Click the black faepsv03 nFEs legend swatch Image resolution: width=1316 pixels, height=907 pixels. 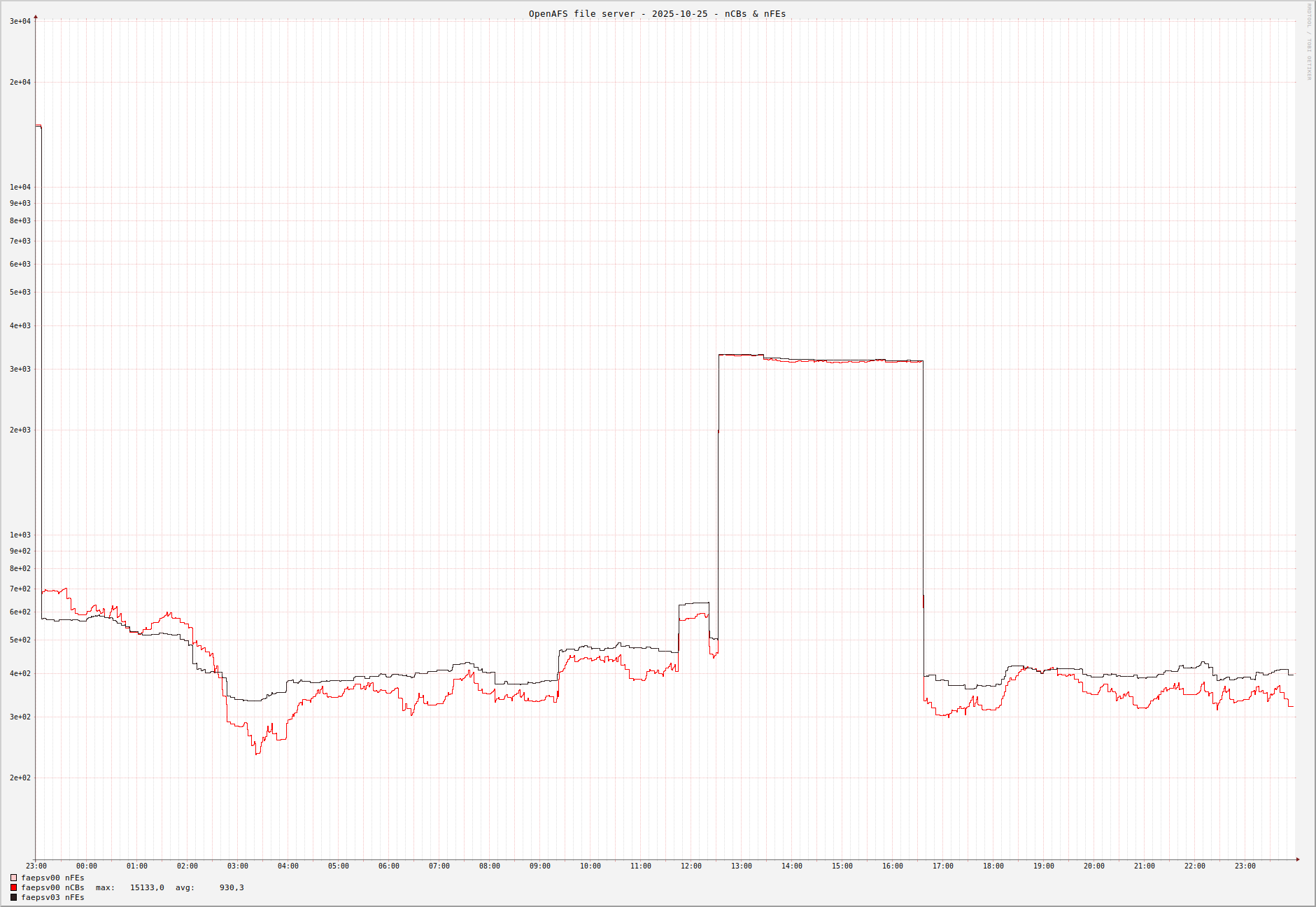(13, 897)
